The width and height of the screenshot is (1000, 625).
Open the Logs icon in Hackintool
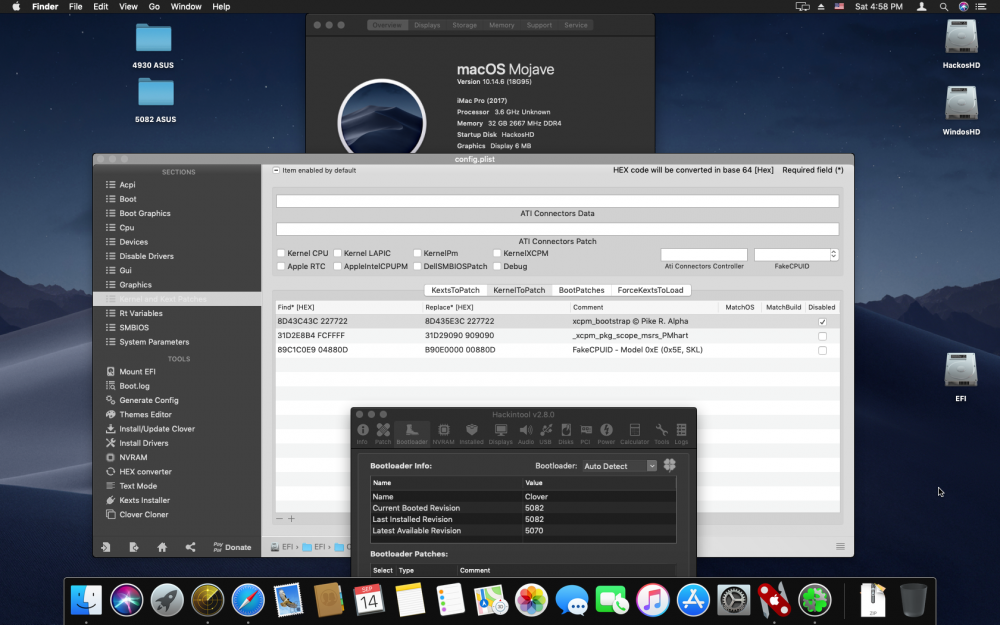(x=681, y=433)
